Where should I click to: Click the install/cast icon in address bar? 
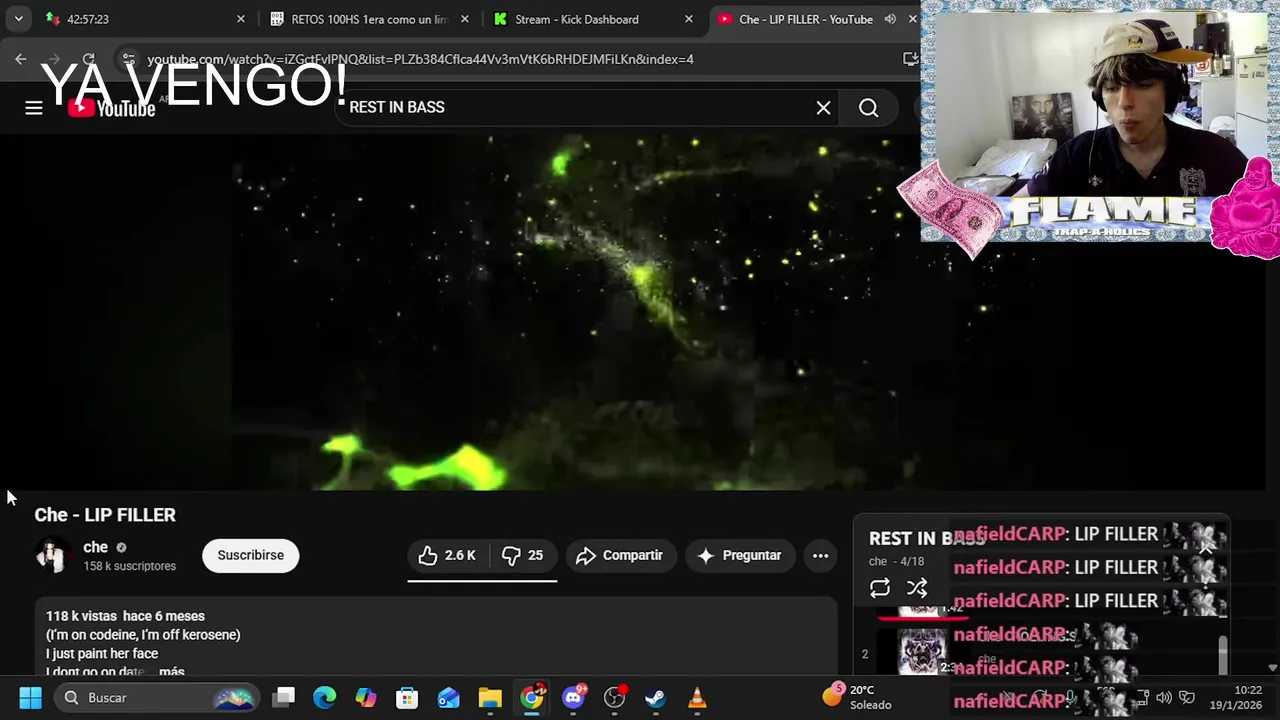tap(910, 59)
